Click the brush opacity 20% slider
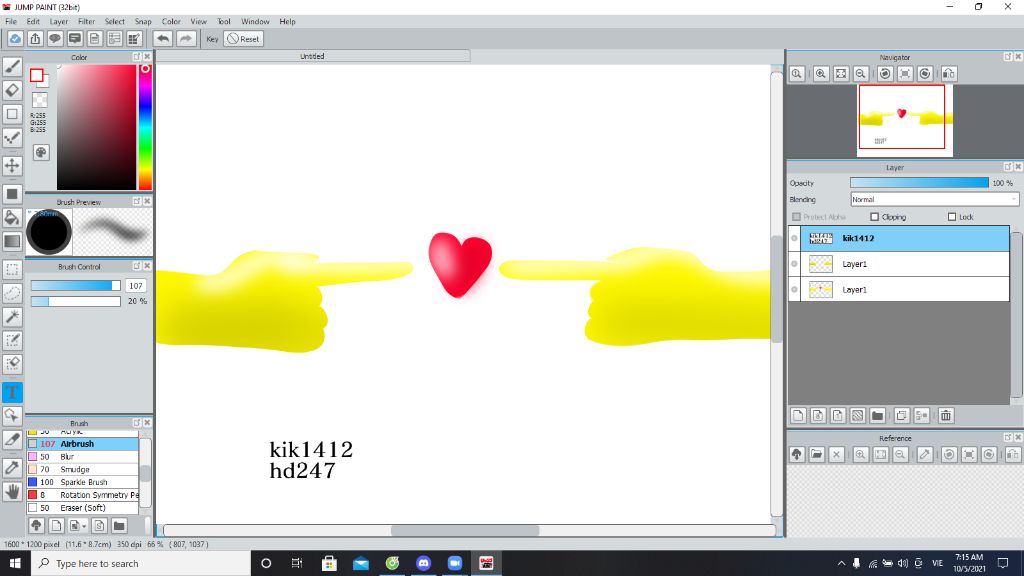1024x576 pixels. coord(76,301)
